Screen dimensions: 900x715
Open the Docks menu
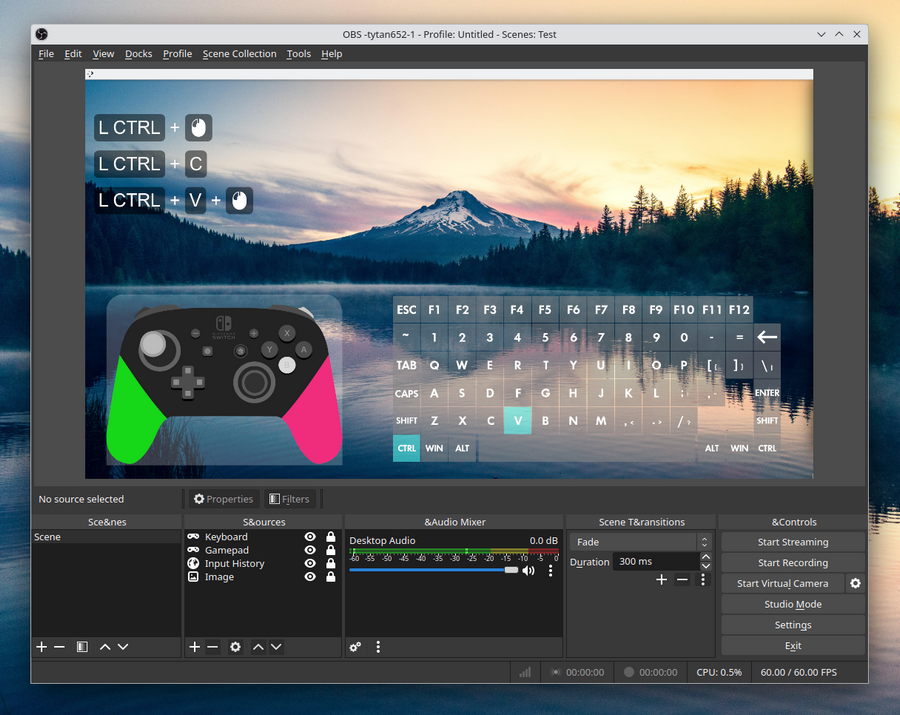point(138,54)
